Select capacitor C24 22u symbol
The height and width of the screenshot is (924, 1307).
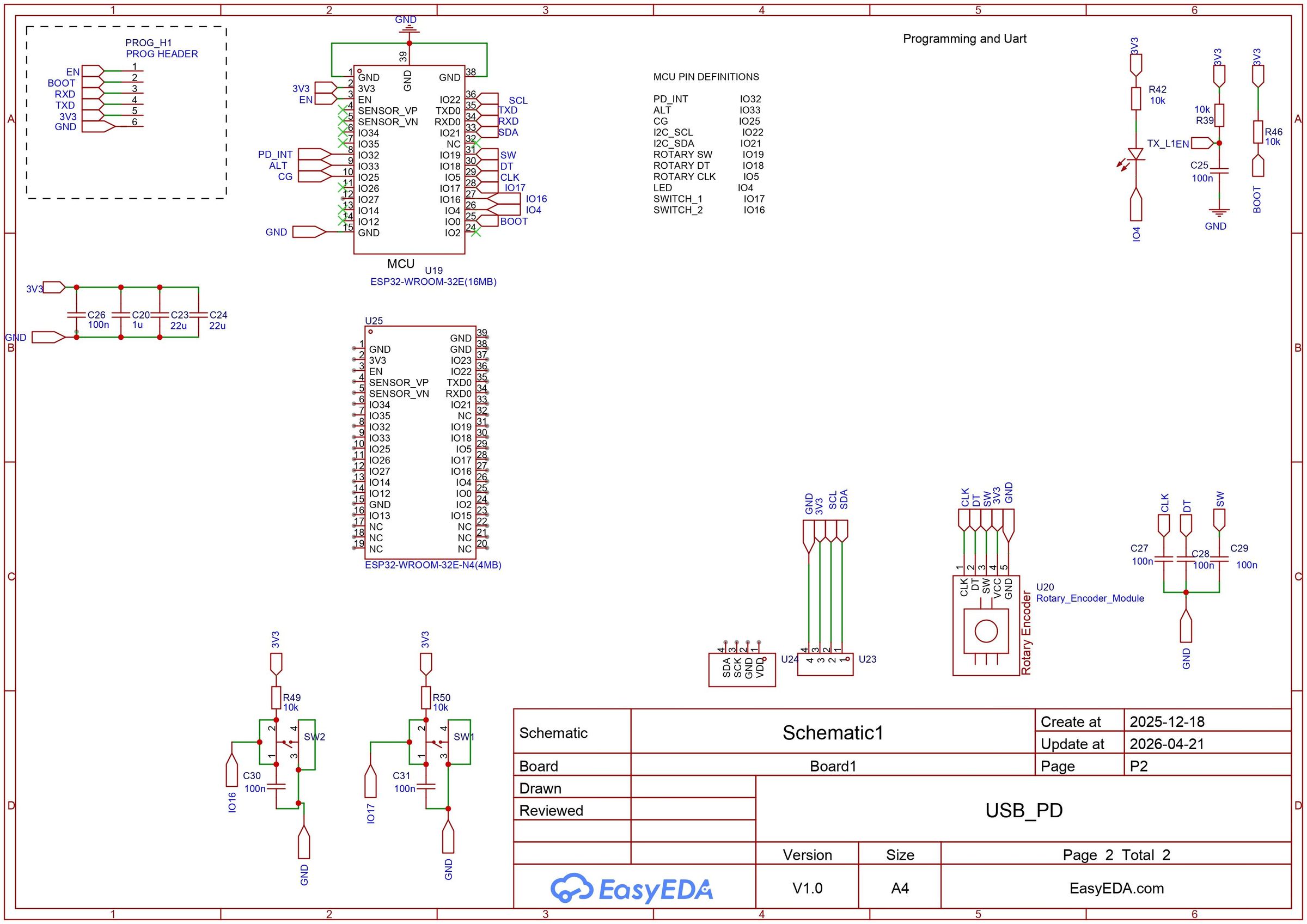(199, 314)
